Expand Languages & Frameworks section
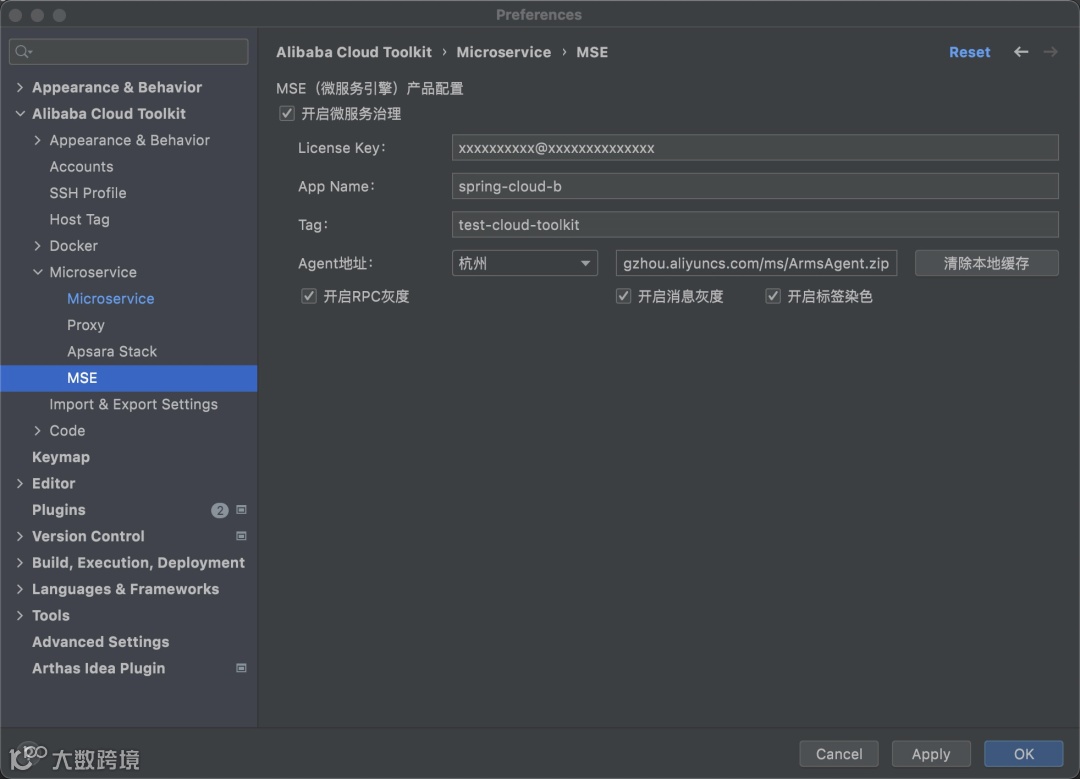The width and height of the screenshot is (1080, 779). 20,589
